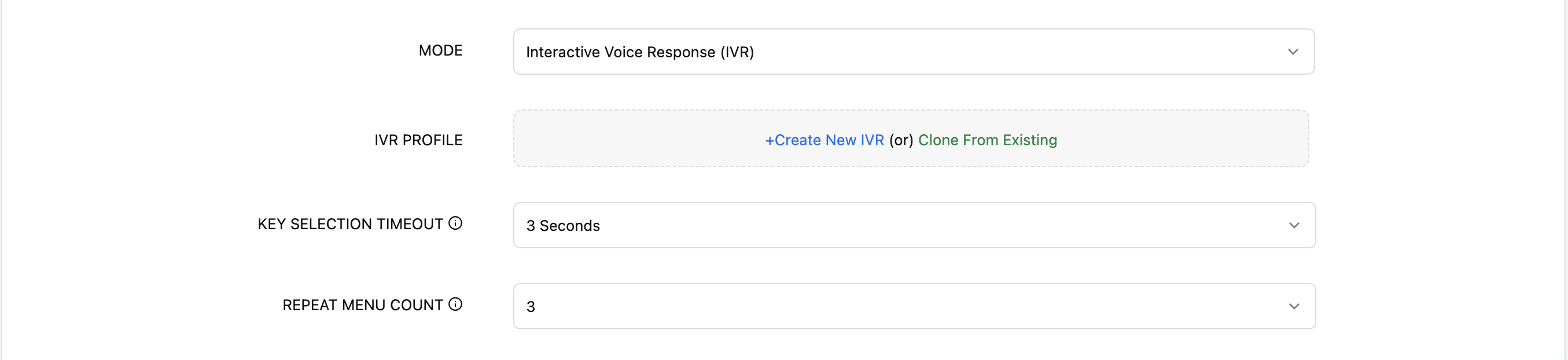The width and height of the screenshot is (1568, 360).
Task: Click the REPEAT MENU COUNT label text
Action: pos(362,305)
